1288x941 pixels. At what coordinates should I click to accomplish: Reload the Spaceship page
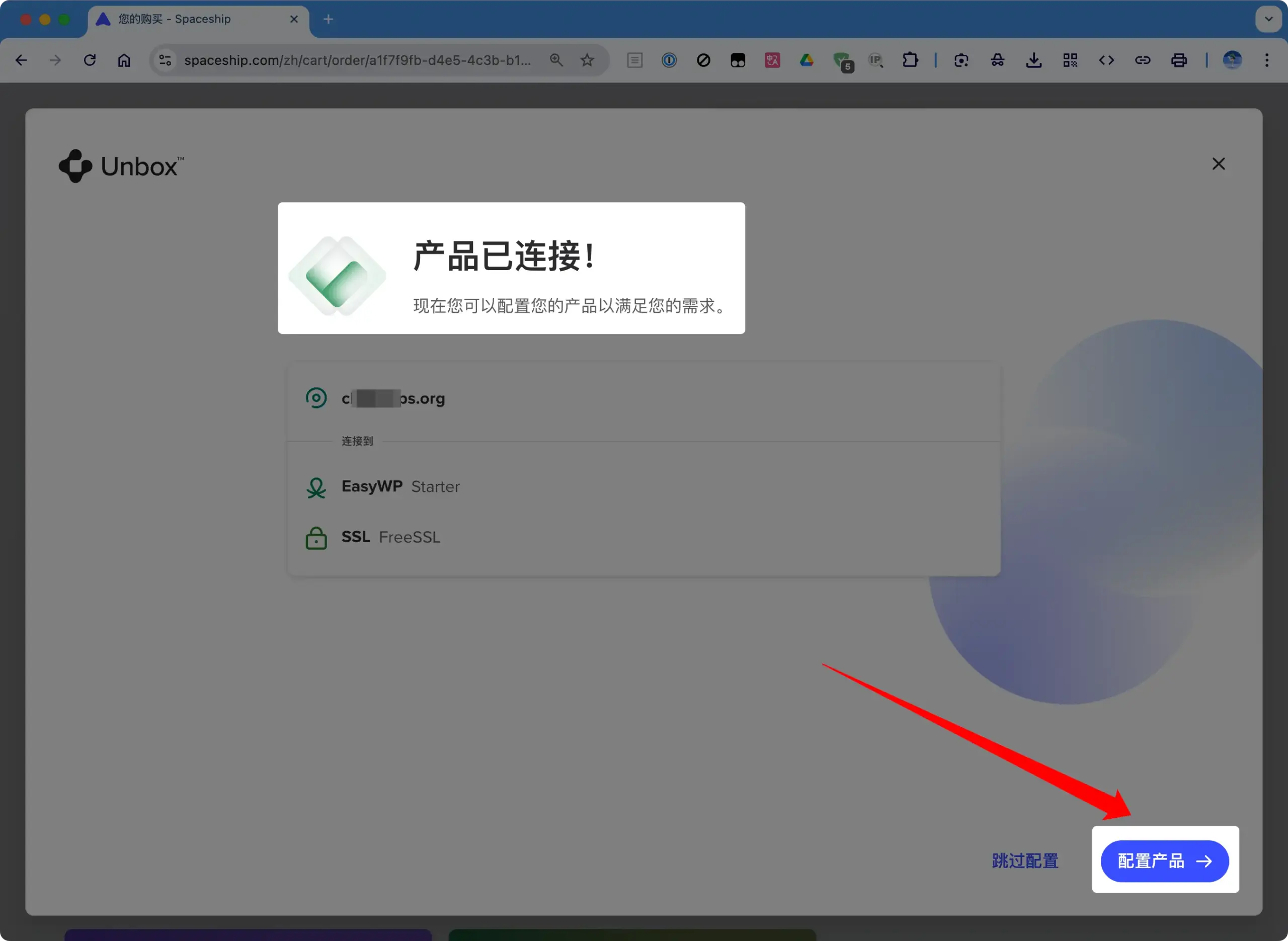[90, 60]
